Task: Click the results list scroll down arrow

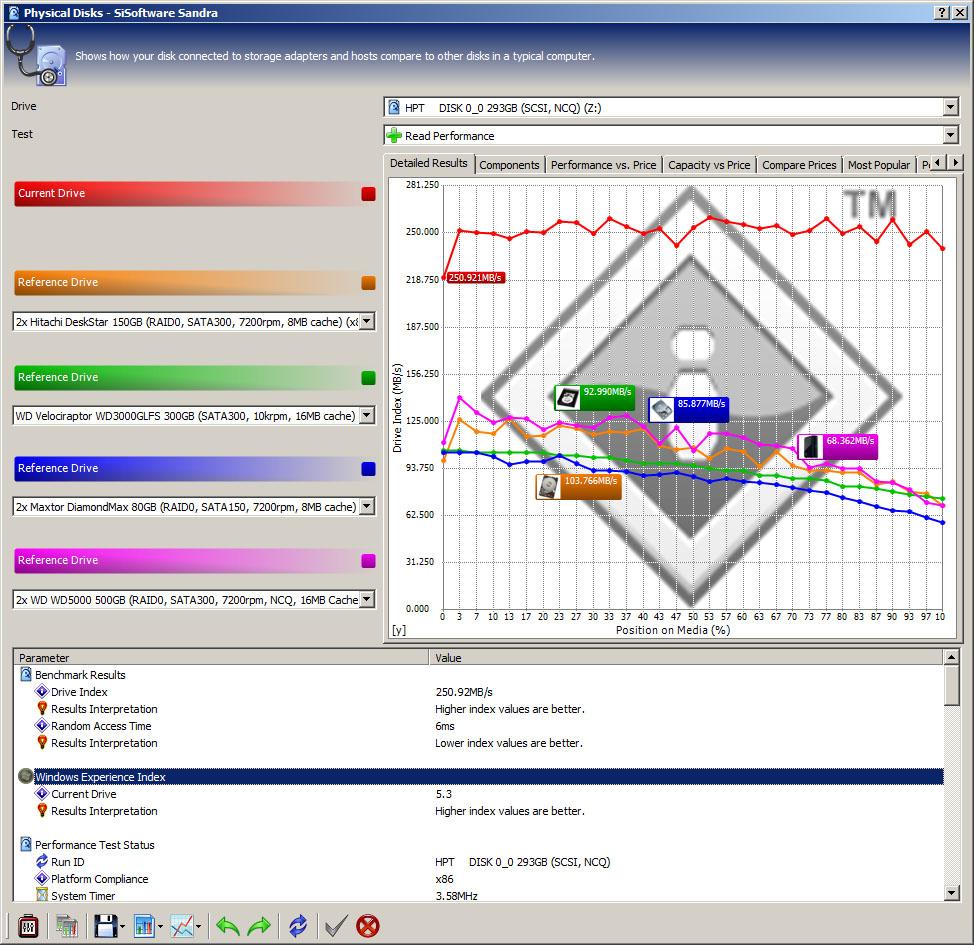Action: pyautogui.click(x=951, y=893)
